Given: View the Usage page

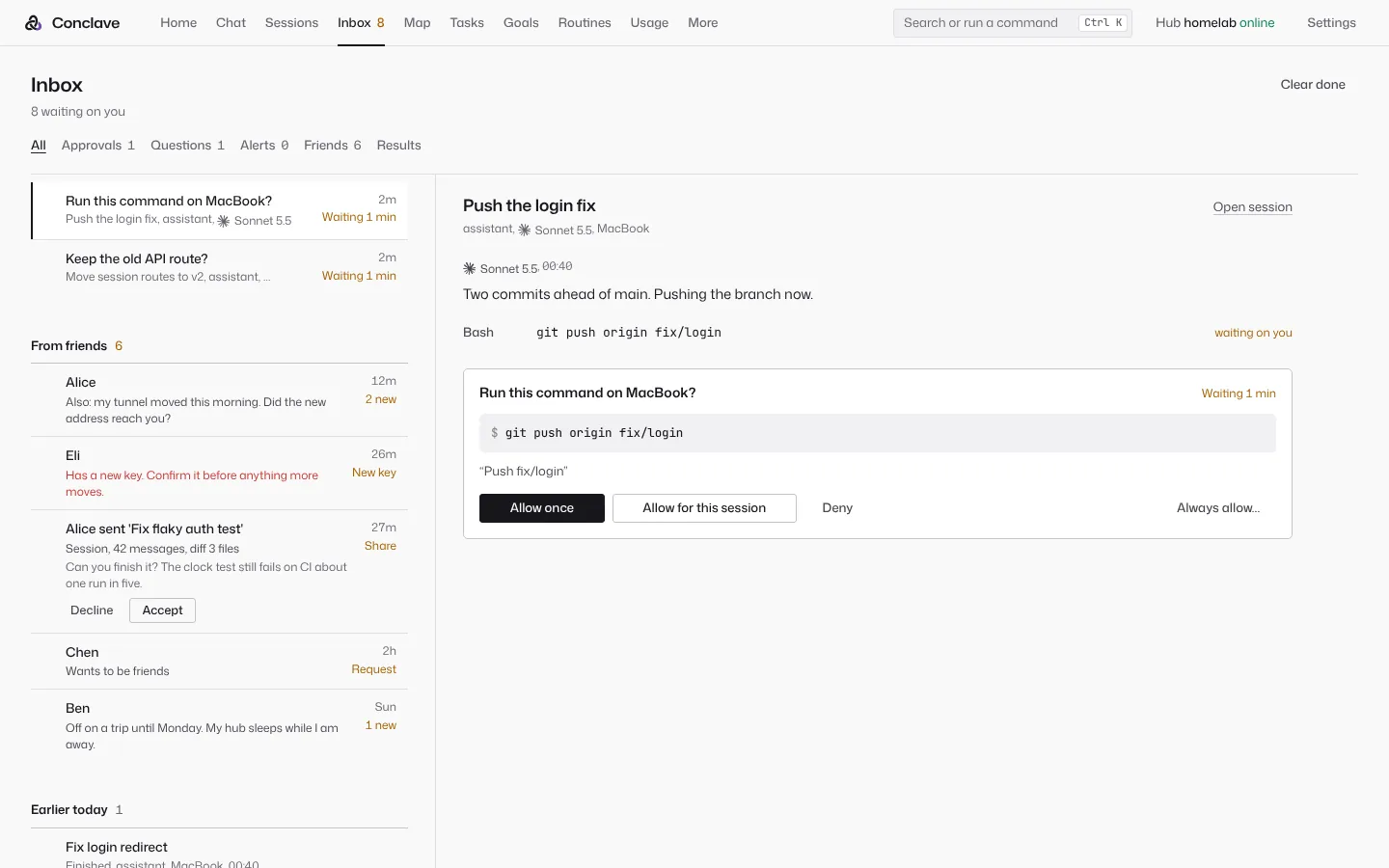Looking at the screenshot, I should pyautogui.click(x=649, y=23).
